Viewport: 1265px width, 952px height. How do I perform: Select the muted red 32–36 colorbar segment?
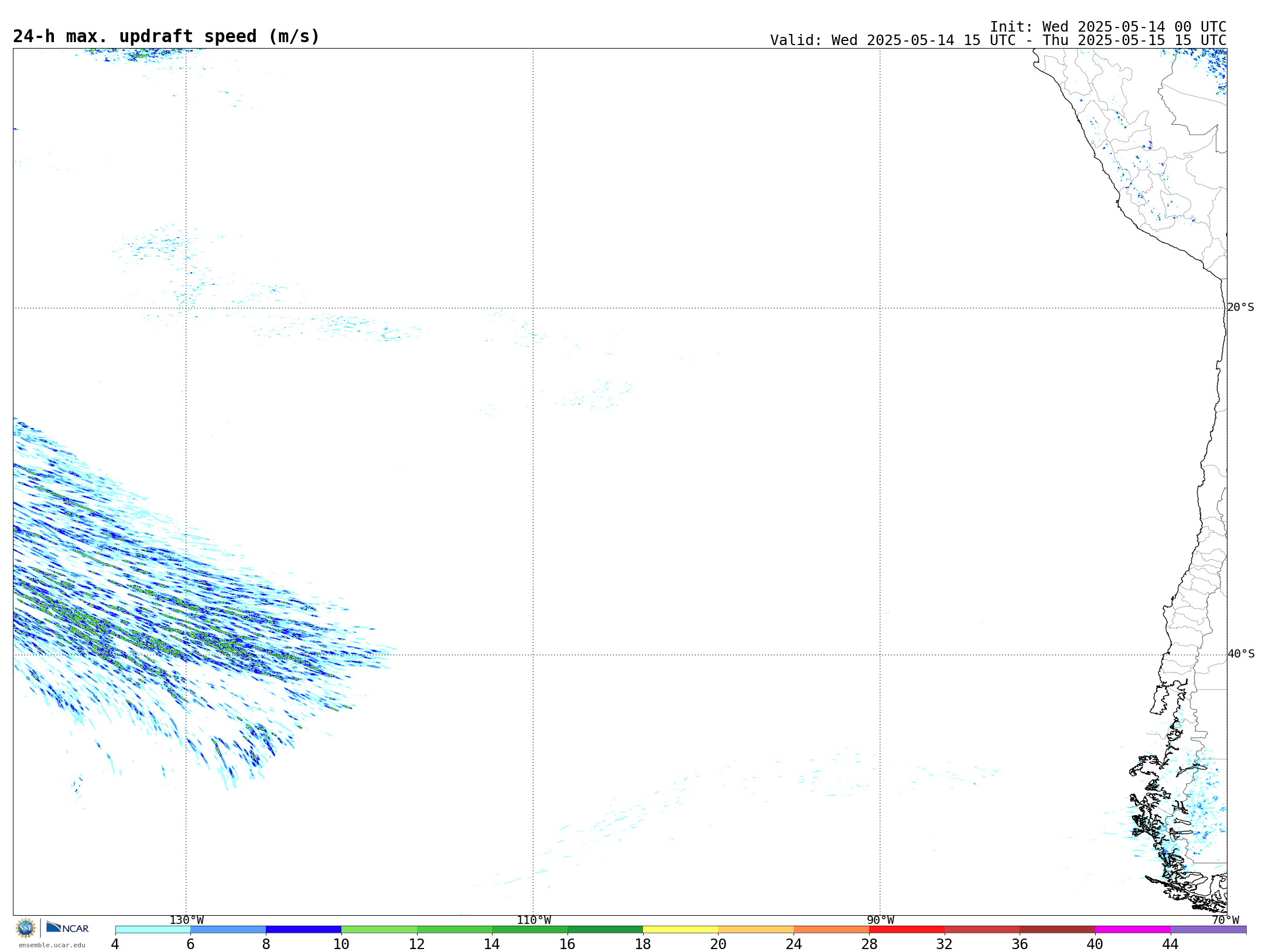[x=982, y=930]
